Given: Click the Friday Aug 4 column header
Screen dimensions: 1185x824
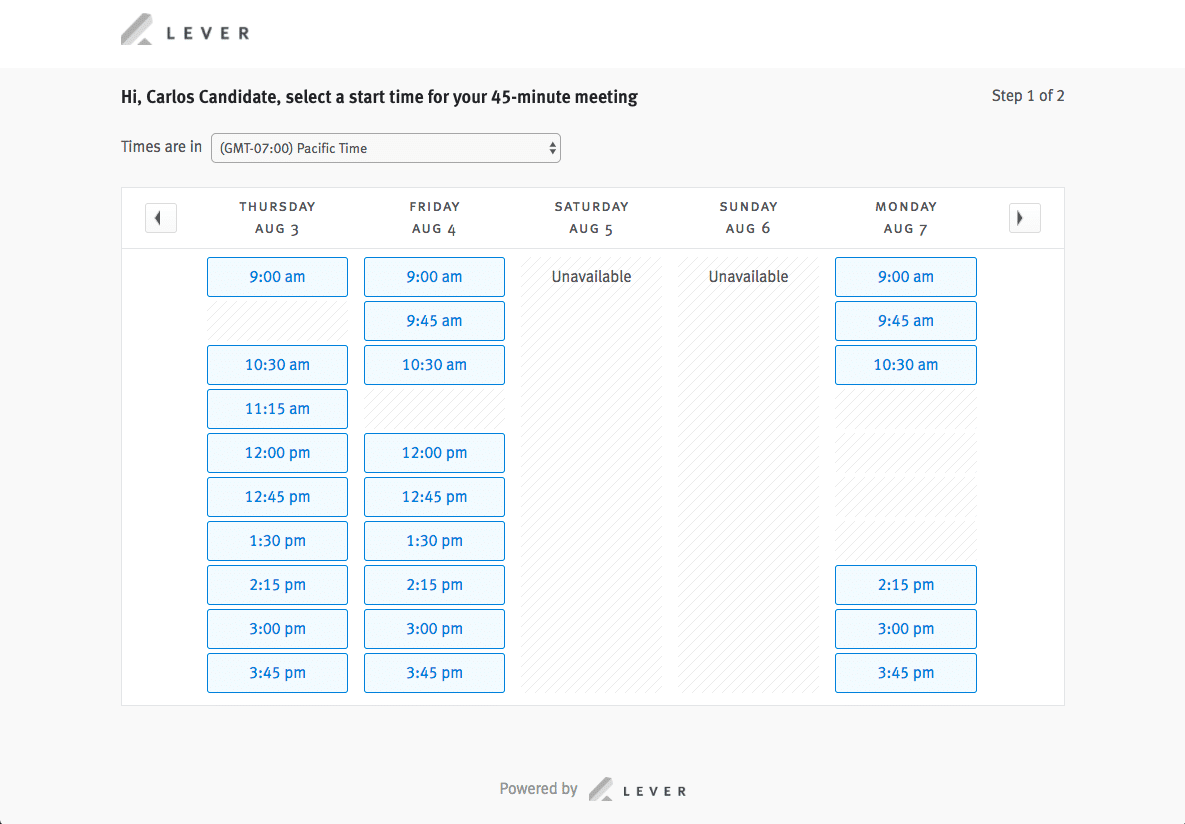Looking at the screenshot, I should pos(435,218).
